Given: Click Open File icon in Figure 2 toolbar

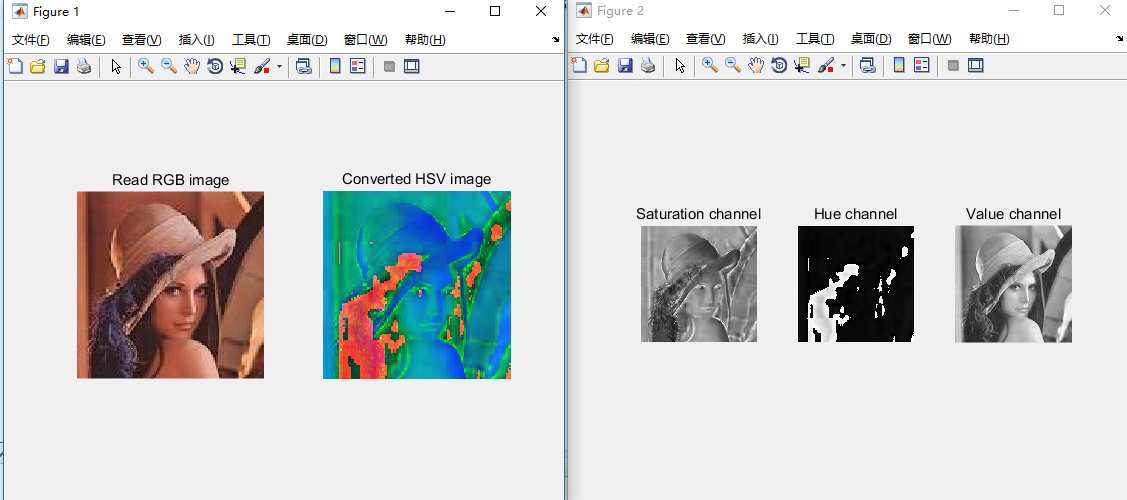Looking at the screenshot, I should 602,65.
